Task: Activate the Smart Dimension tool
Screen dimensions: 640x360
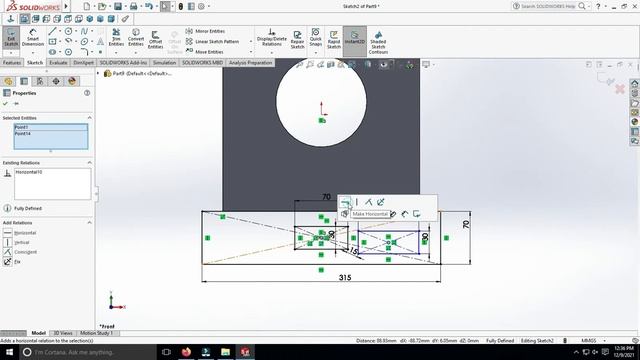Action: (33, 38)
